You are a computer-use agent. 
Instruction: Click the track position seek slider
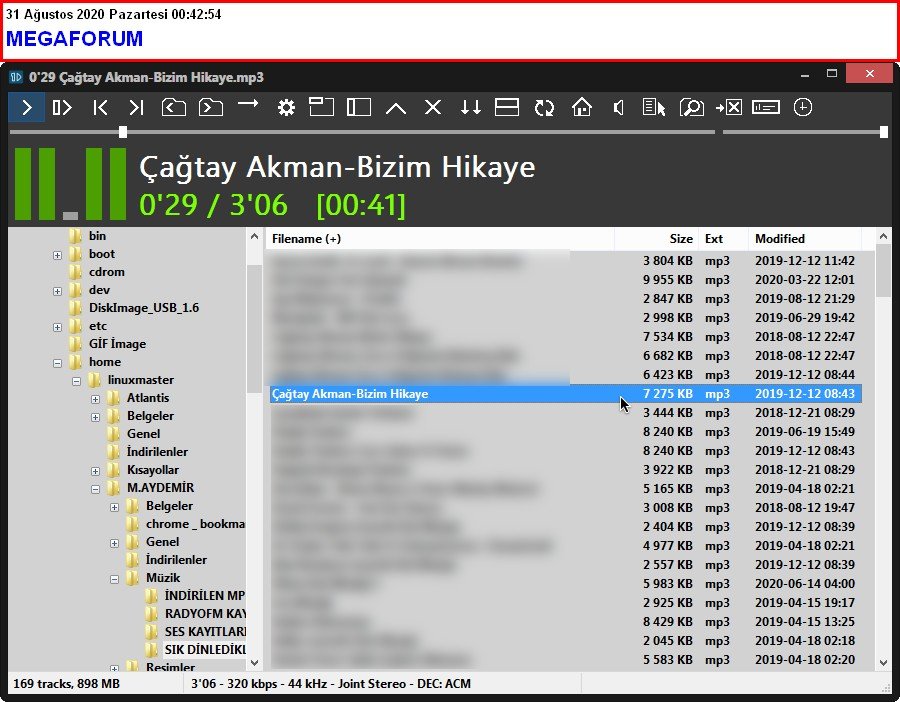362,132
